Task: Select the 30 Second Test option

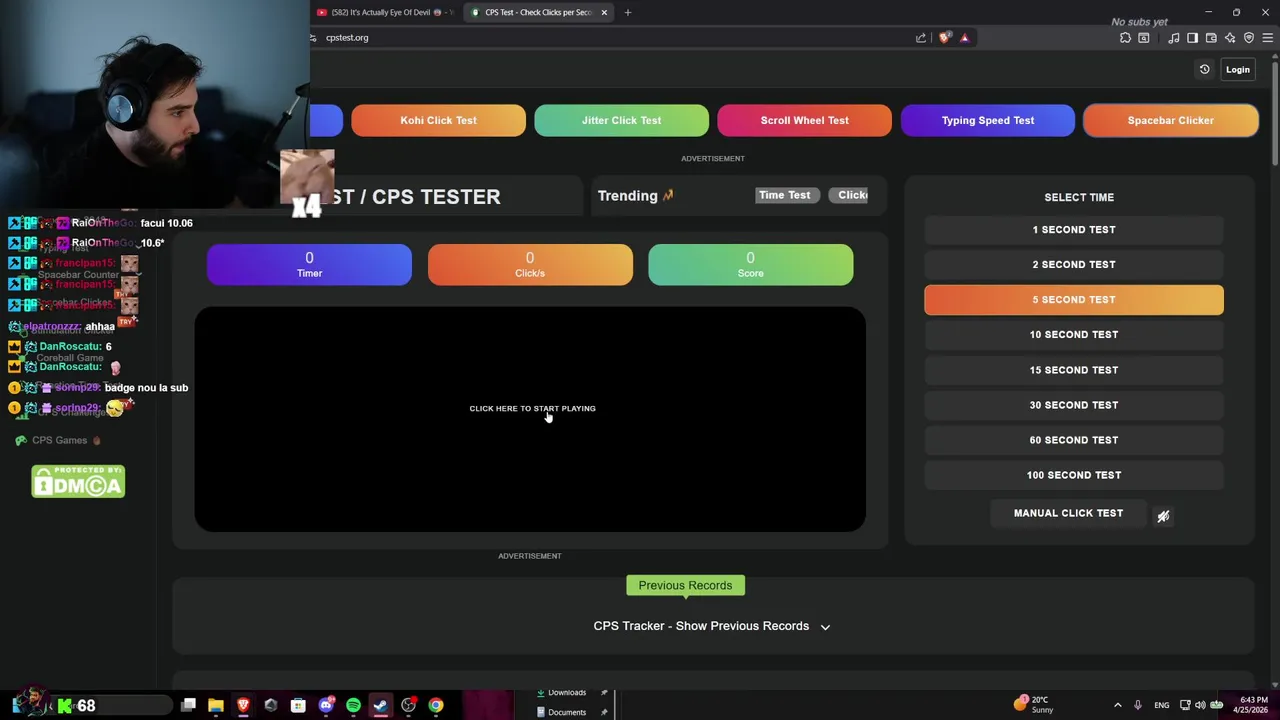Action: (x=1074, y=405)
